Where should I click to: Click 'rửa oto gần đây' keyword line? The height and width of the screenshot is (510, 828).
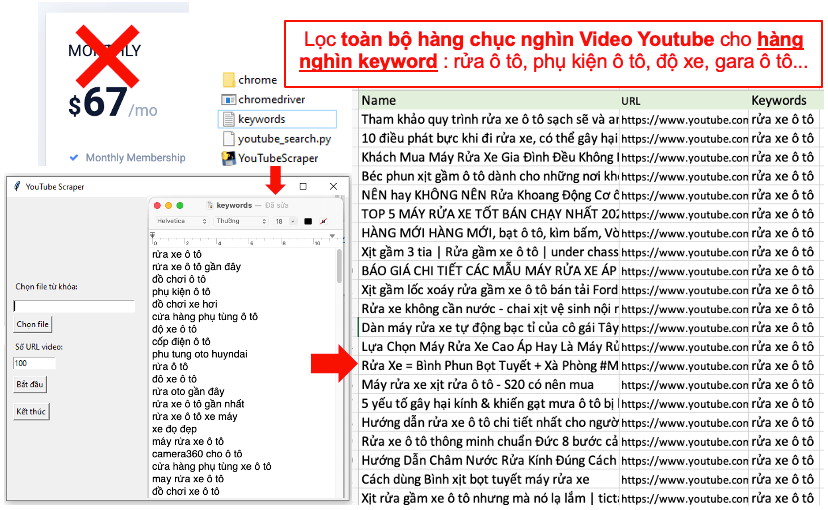coord(188,391)
